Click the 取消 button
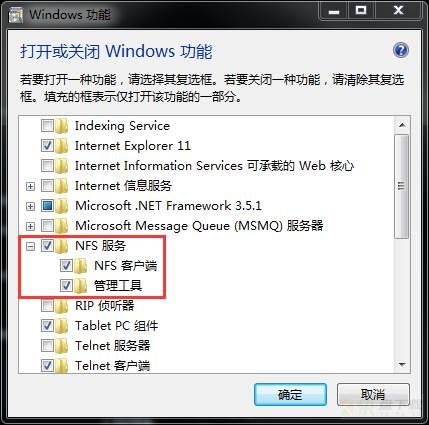Viewport: 429px width, 425px height. (x=373, y=395)
